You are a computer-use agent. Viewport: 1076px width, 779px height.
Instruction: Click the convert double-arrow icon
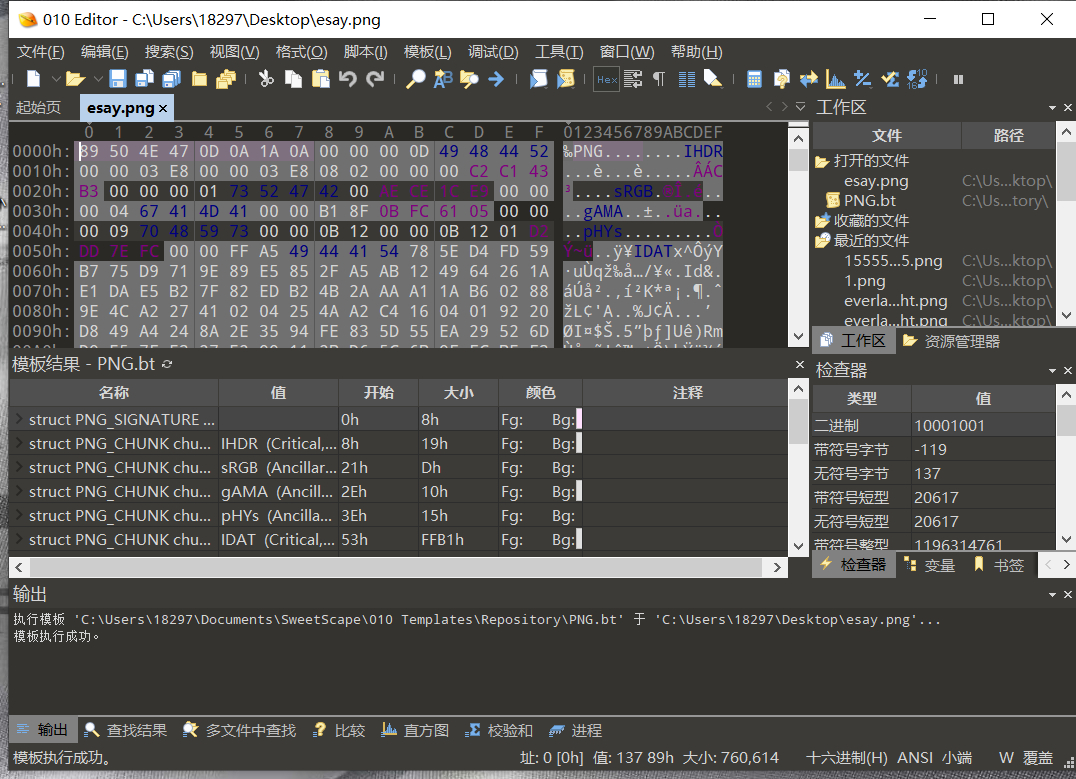pyautogui.click(x=808, y=79)
